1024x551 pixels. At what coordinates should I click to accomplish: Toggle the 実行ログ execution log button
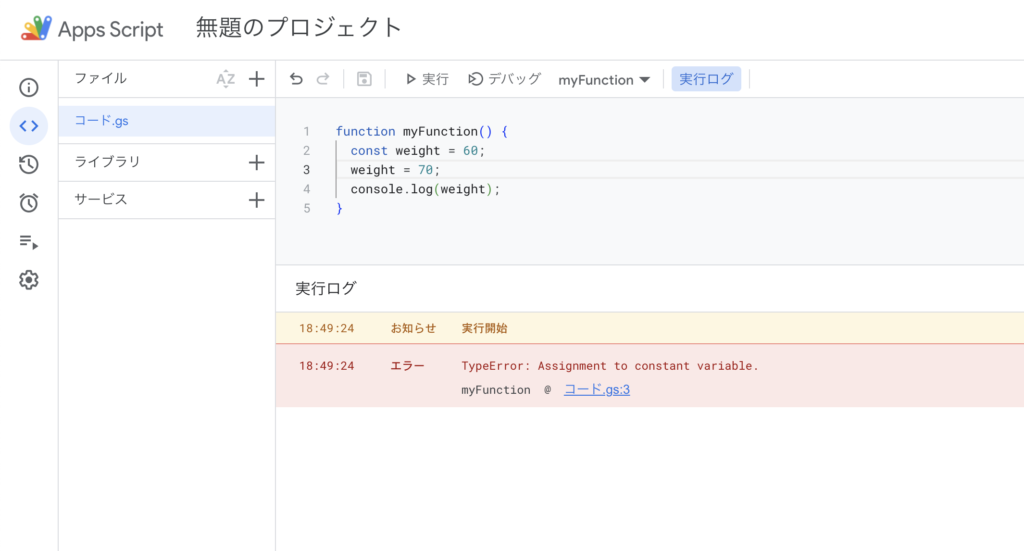coord(706,79)
